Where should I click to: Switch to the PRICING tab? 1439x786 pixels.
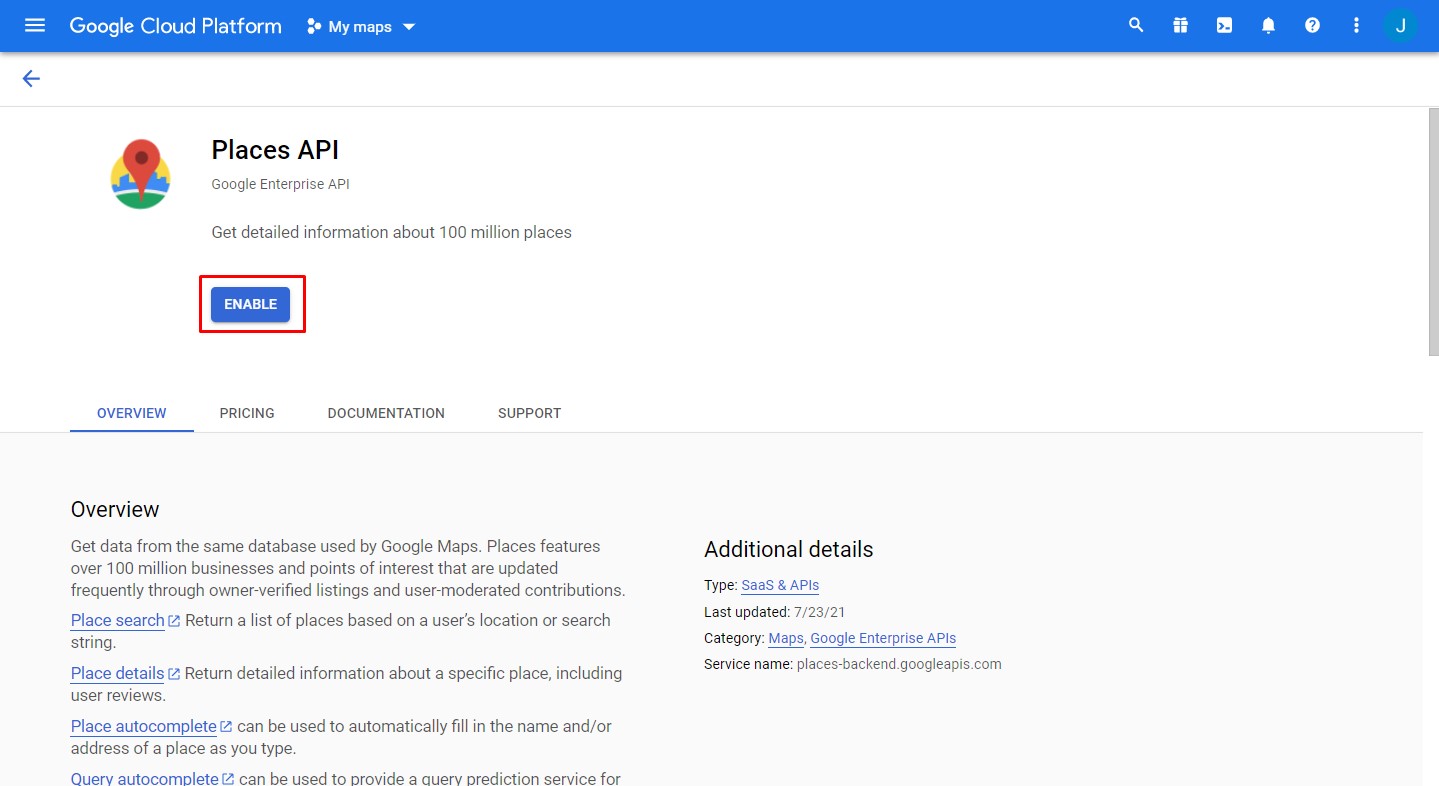pos(247,413)
